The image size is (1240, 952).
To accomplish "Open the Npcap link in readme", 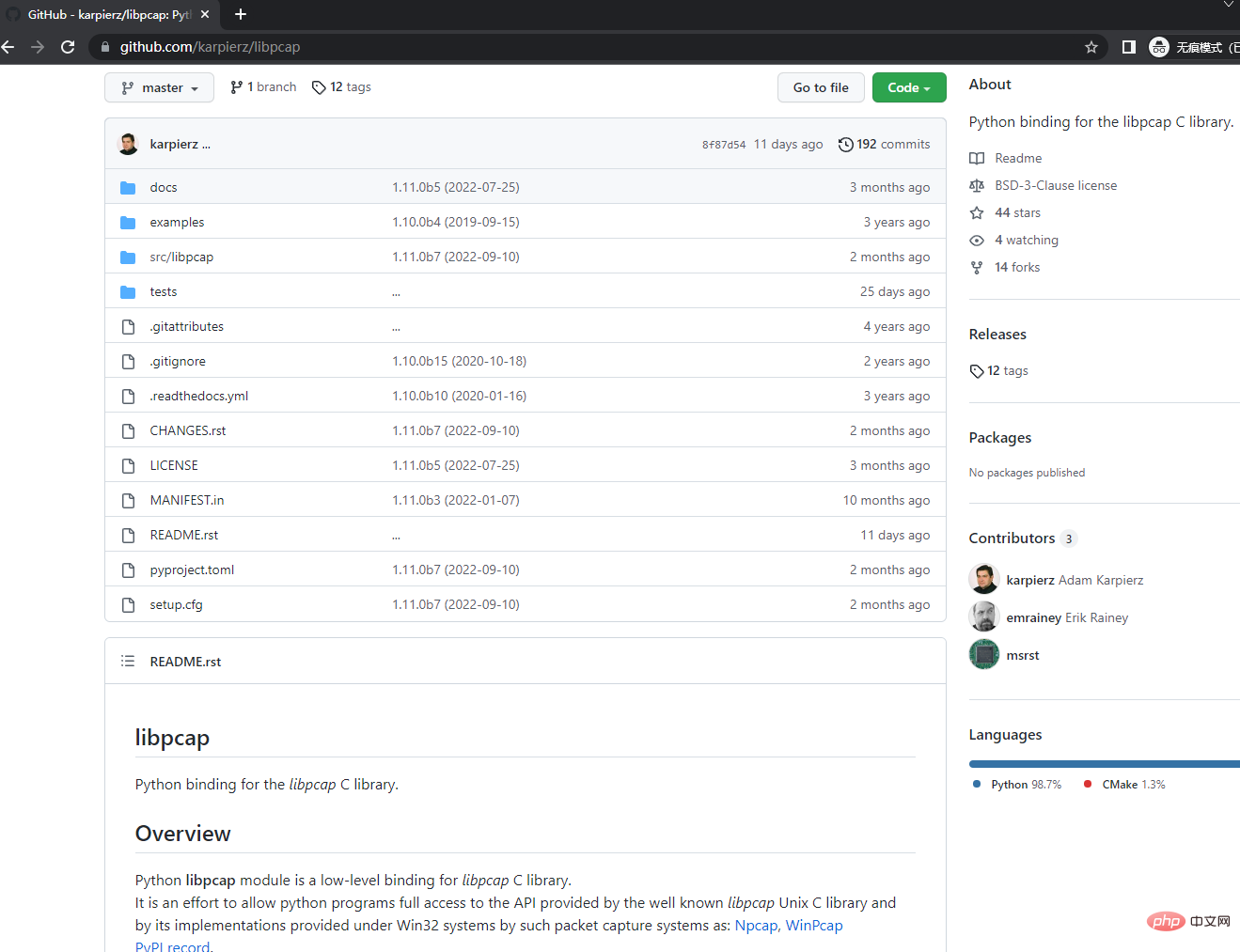I will pyautogui.click(x=756, y=926).
